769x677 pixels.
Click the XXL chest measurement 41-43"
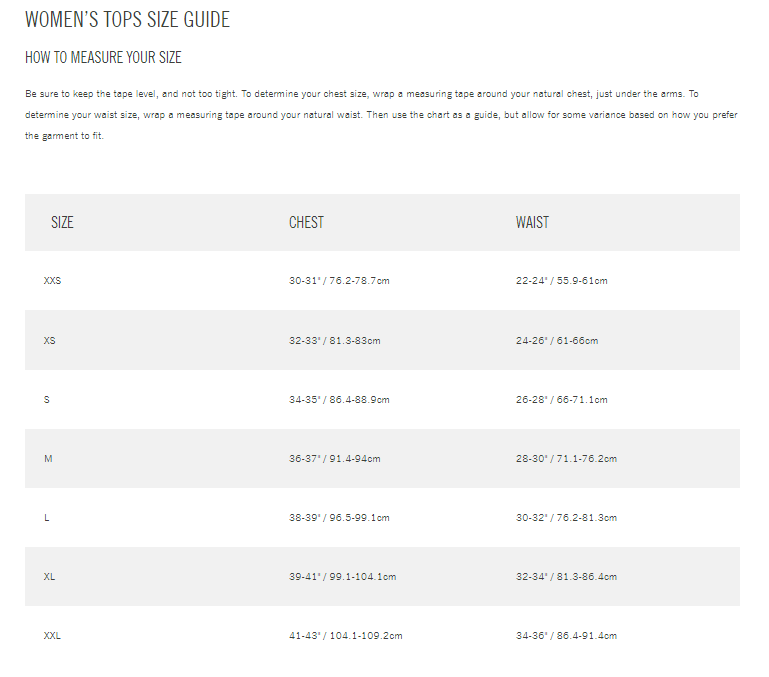pos(345,636)
